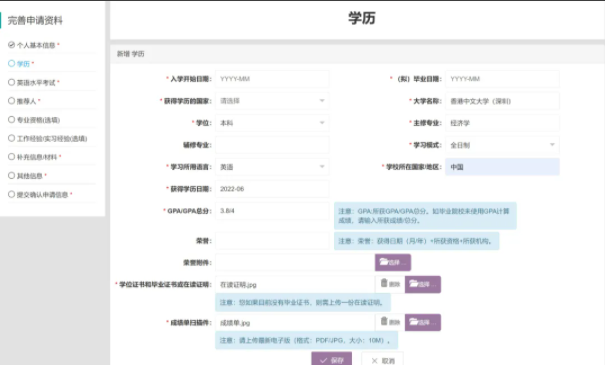Click the 选择 folder button for 荣誉附件
The width and height of the screenshot is (605, 365).
(x=393, y=262)
